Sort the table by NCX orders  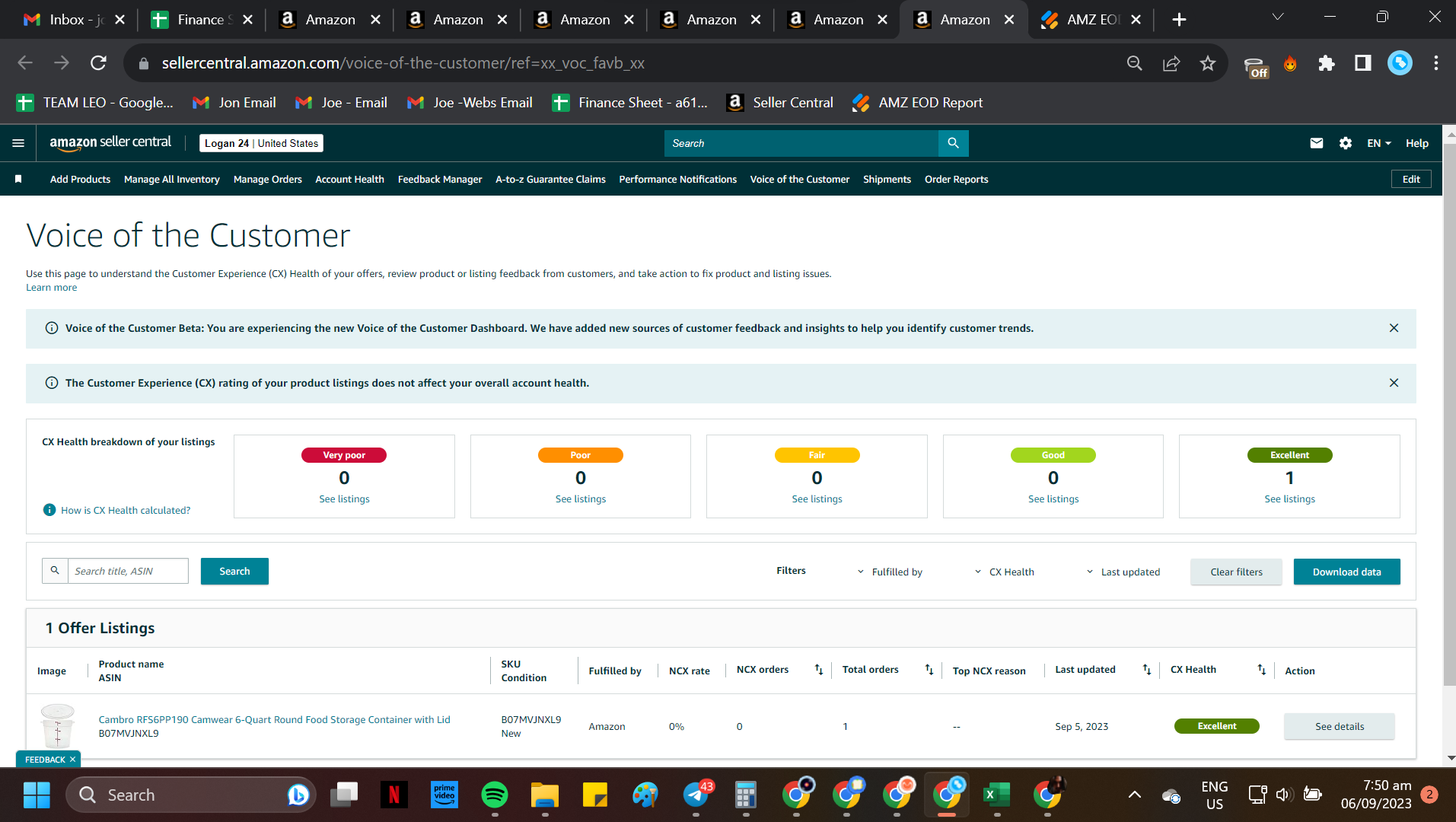coord(819,670)
